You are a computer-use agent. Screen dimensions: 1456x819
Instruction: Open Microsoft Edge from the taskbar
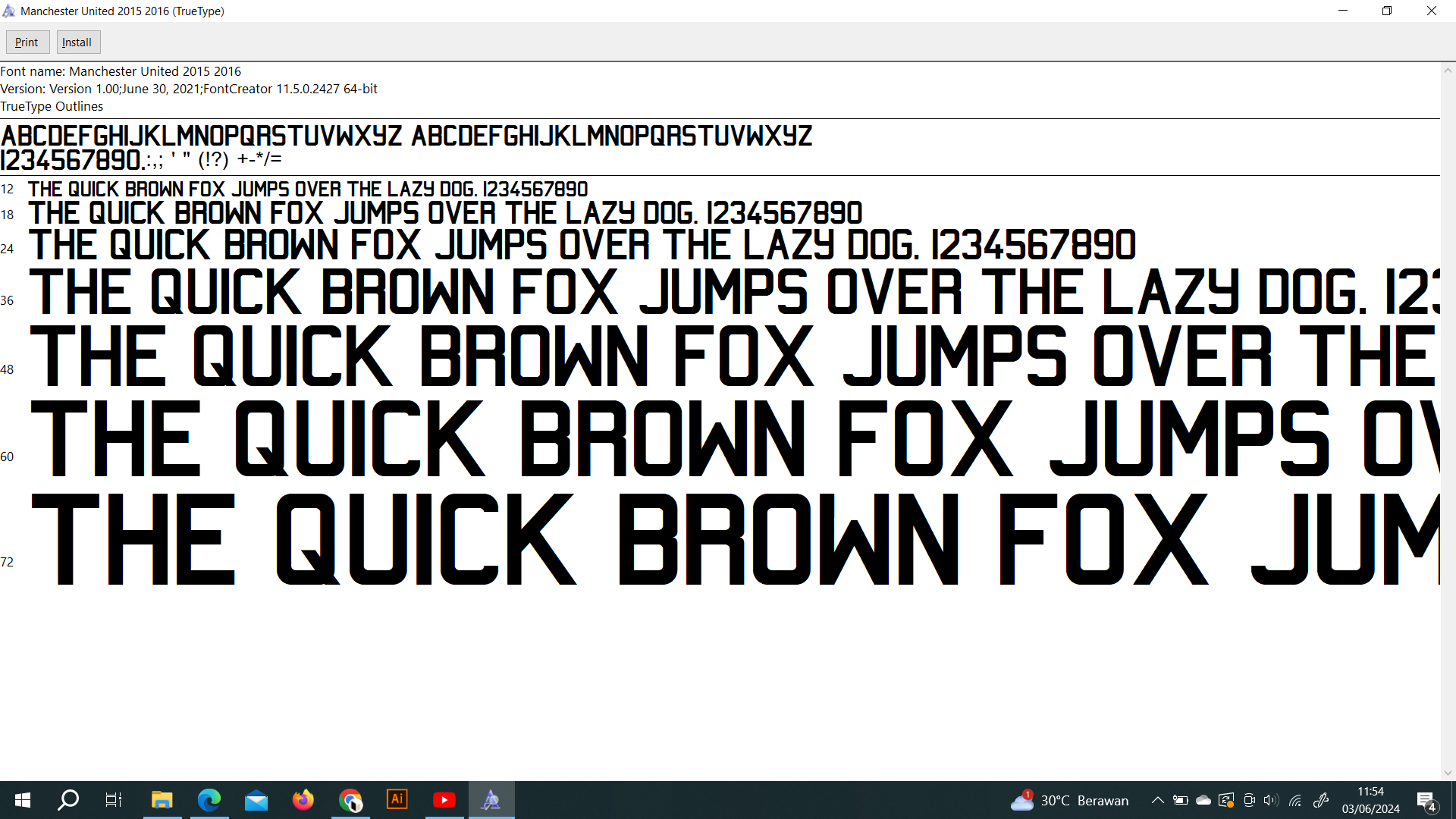(x=209, y=800)
